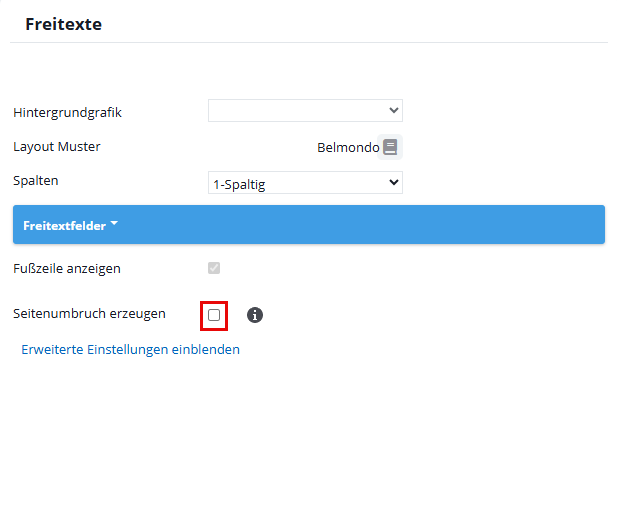Click the Hintergrundgrafik label
Screen dimensions: 617x508
click(x=67, y=112)
